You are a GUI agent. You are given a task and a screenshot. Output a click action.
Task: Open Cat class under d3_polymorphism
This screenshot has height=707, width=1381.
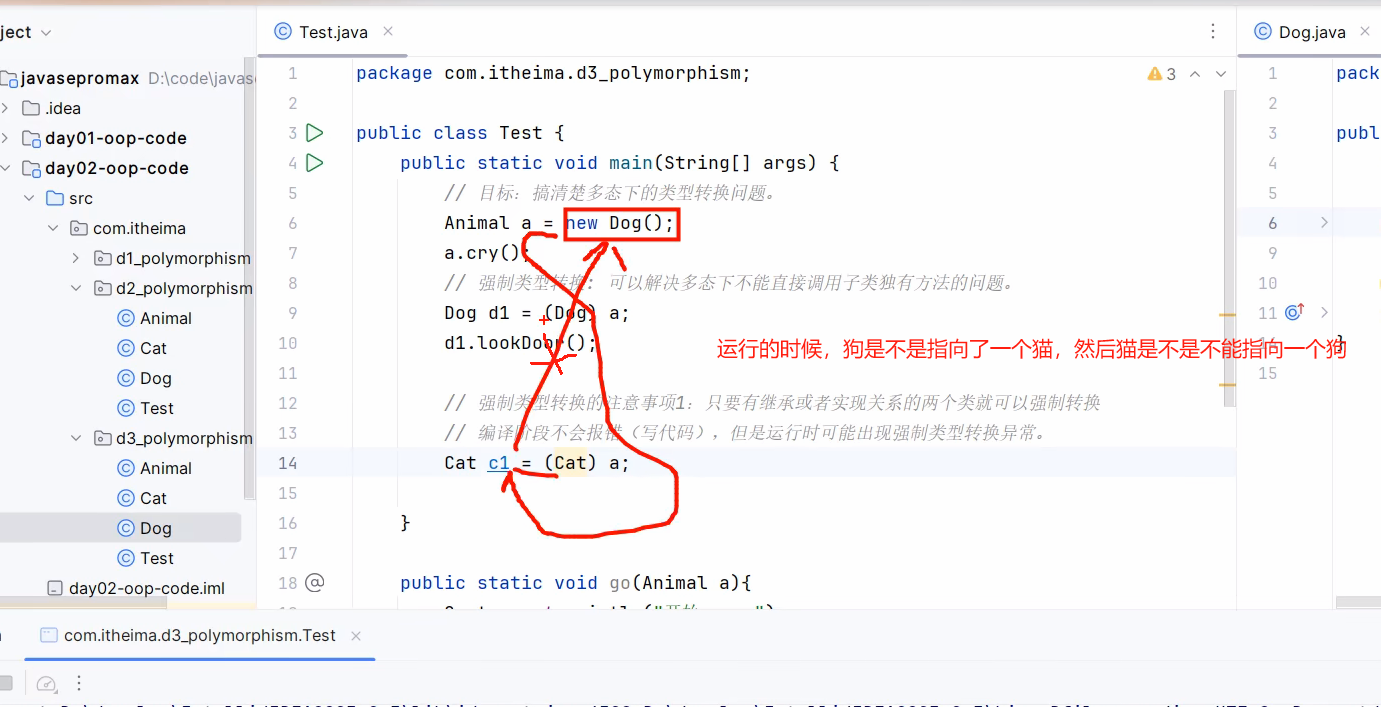click(x=142, y=498)
